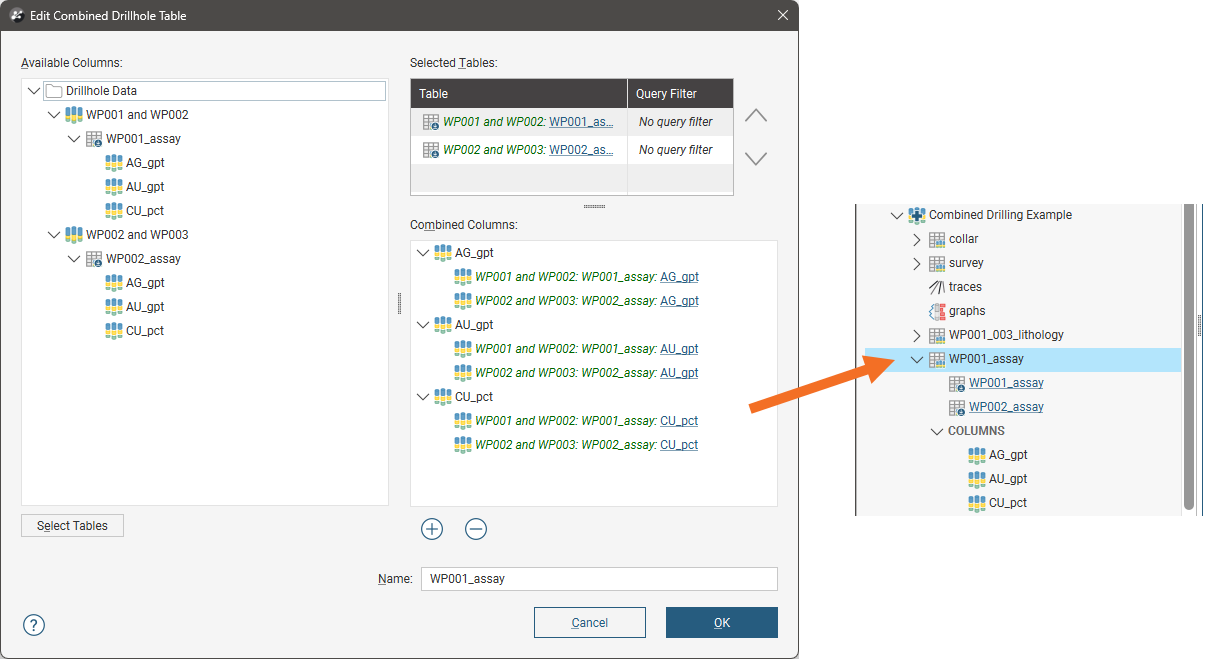Expand the collar table in project tree
Screen dimensions: 1205x659
[x=917, y=239]
